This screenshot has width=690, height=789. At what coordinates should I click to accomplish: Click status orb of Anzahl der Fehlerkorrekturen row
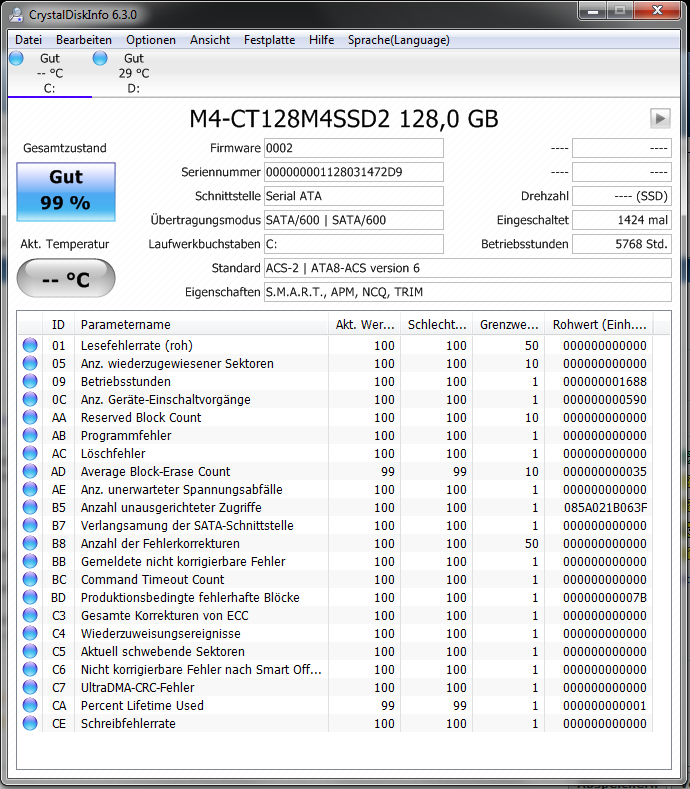[x=30, y=543]
